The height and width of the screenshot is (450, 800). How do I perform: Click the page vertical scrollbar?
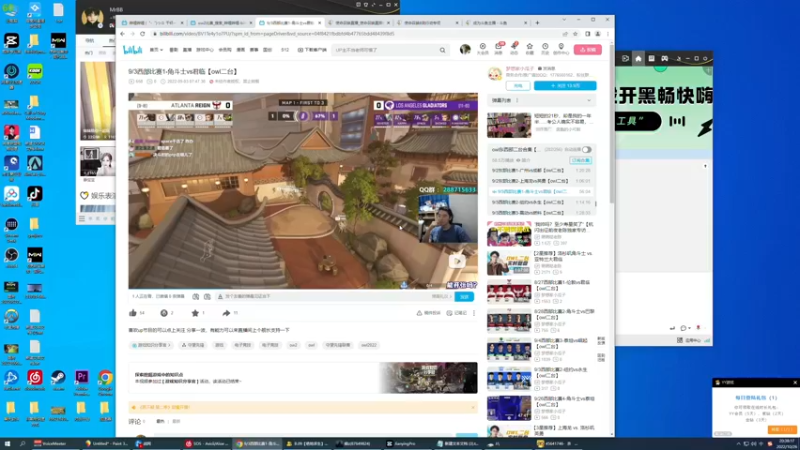click(x=612, y=122)
